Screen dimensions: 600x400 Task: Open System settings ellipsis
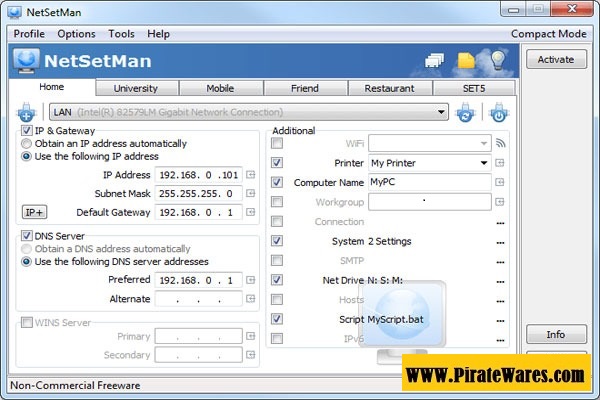(x=500, y=242)
